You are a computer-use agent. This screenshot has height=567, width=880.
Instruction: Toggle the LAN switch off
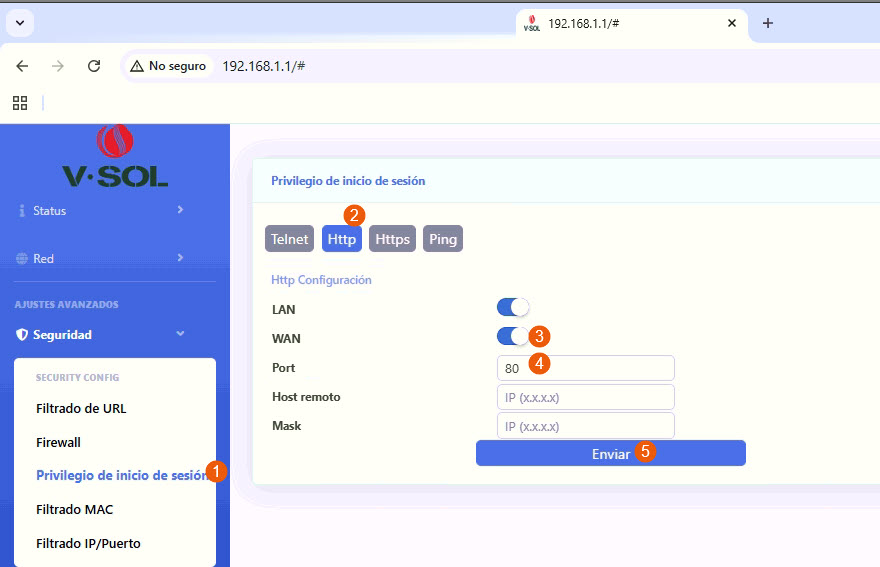(x=512, y=308)
